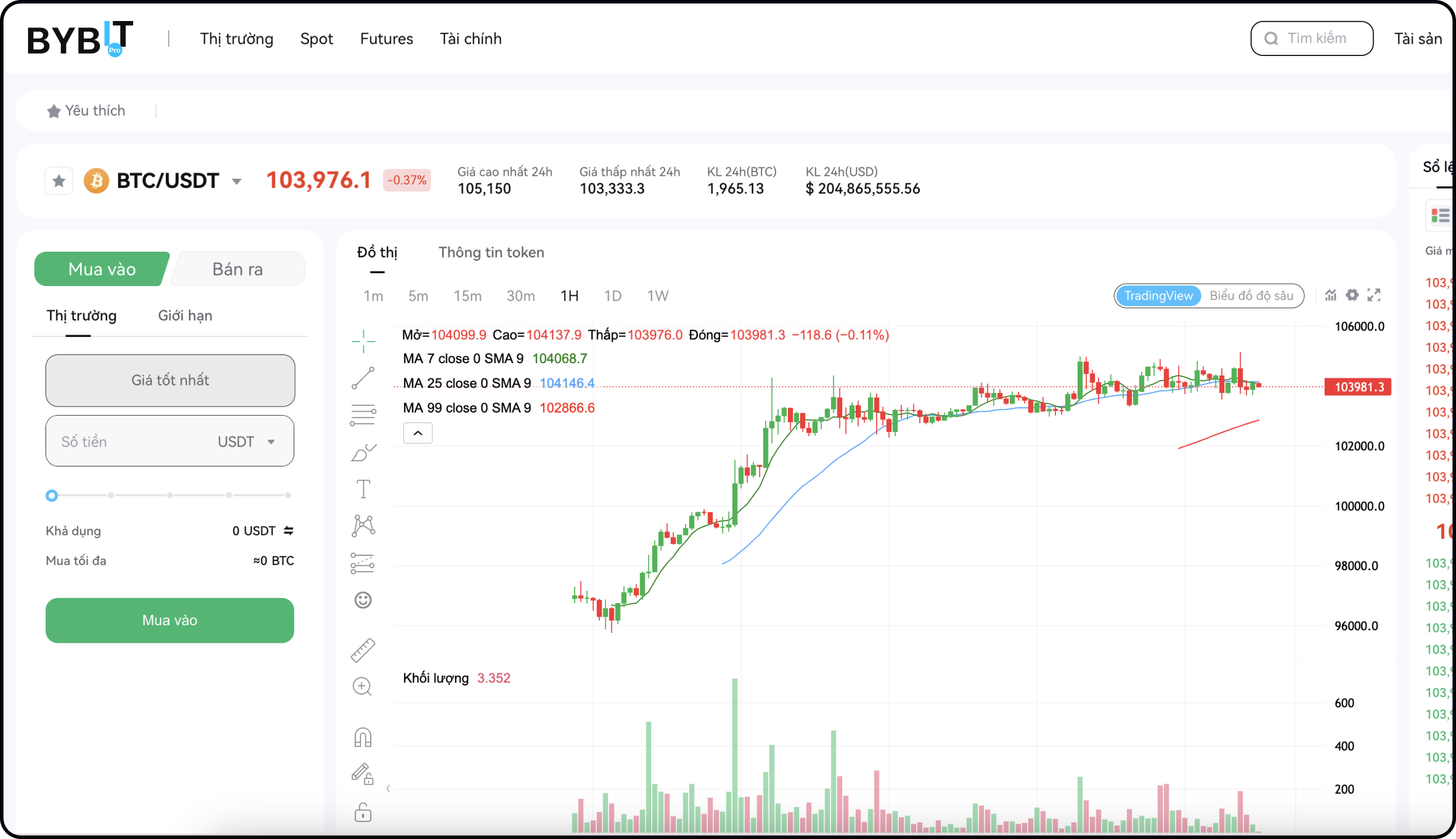Select the 1m timeframe

click(x=373, y=296)
